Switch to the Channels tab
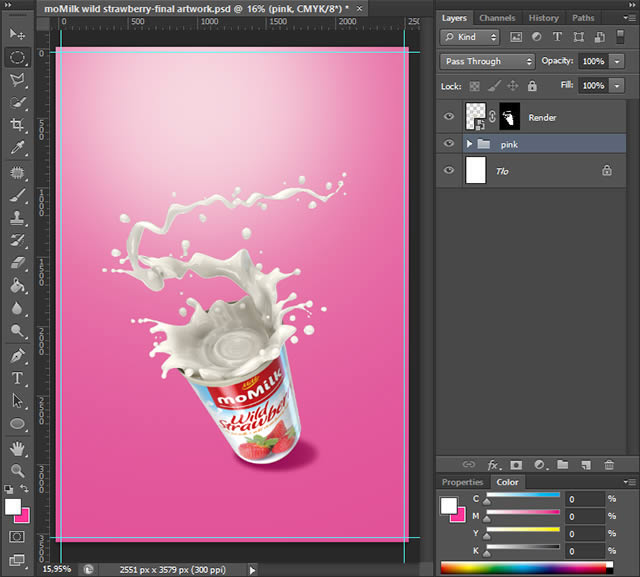640x577 pixels. pyautogui.click(x=497, y=18)
